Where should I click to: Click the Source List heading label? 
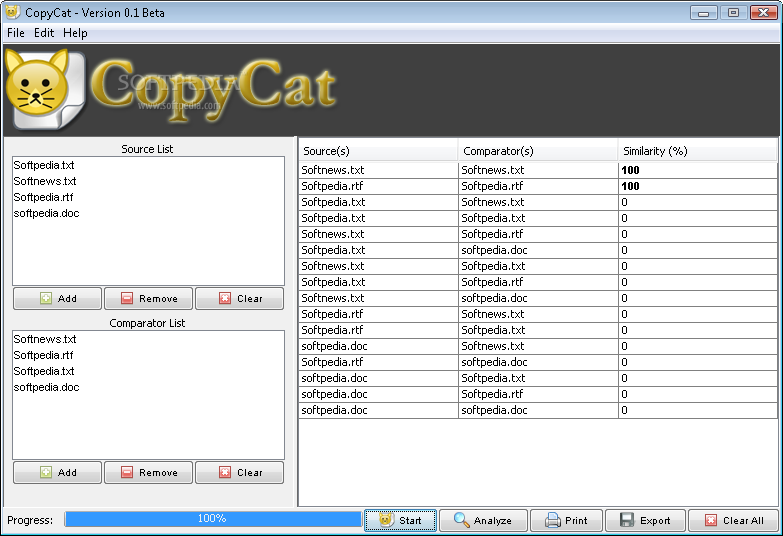pyautogui.click(x=147, y=149)
